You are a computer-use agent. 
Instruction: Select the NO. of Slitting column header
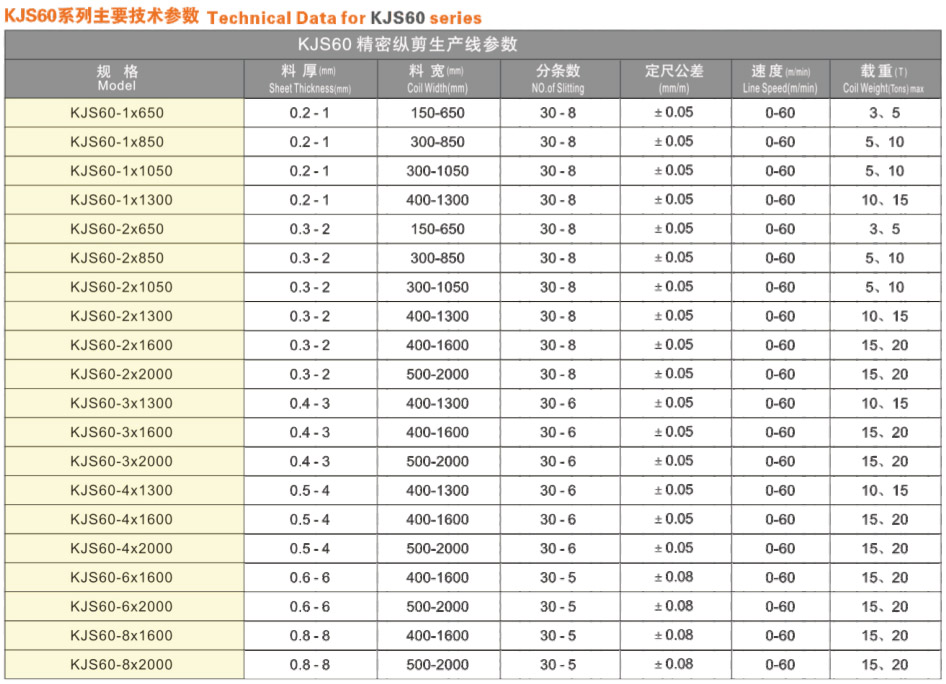(558, 79)
